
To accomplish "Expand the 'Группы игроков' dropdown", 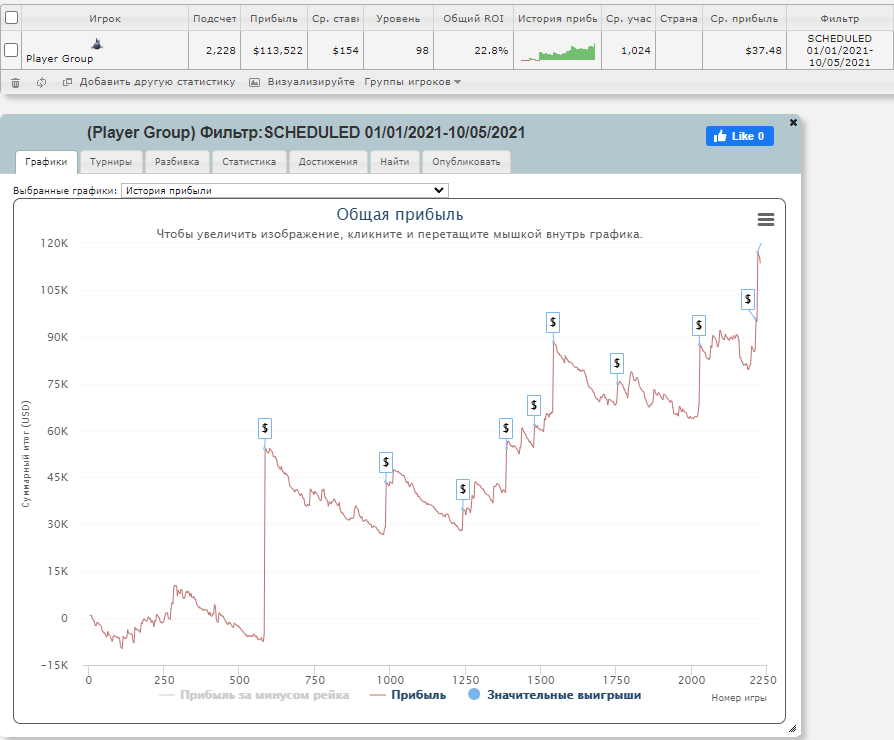I will [413, 82].
